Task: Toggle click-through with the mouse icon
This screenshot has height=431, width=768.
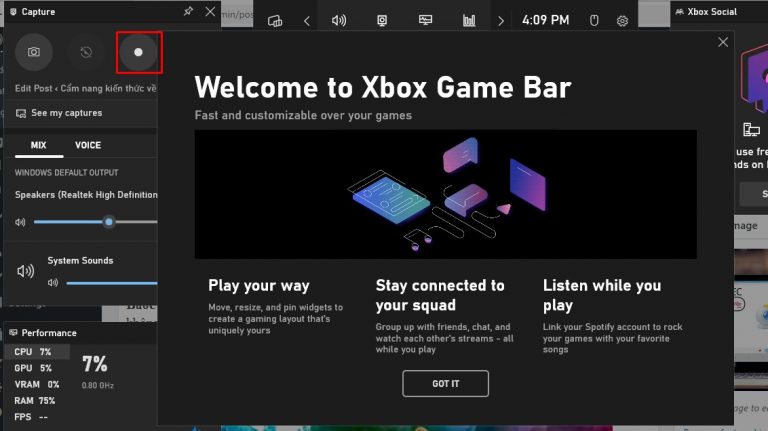Action: [x=593, y=20]
